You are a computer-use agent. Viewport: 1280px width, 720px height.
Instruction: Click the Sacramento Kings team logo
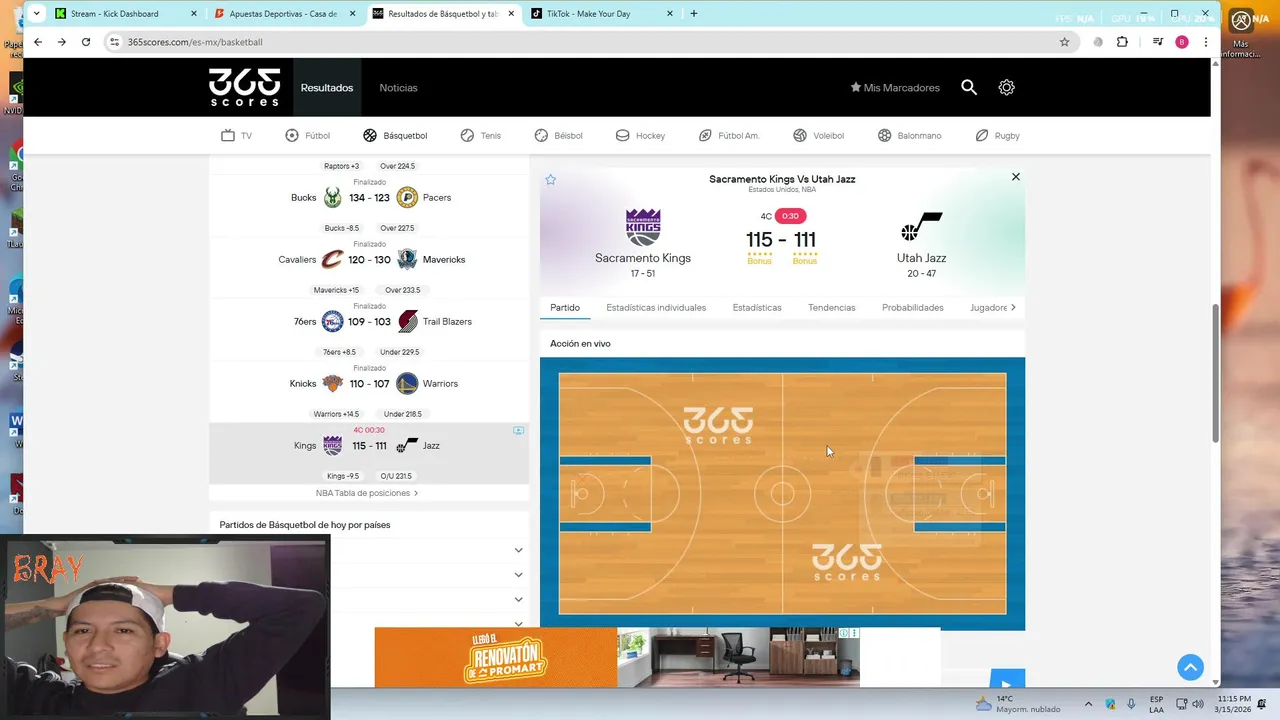pyautogui.click(x=643, y=227)
